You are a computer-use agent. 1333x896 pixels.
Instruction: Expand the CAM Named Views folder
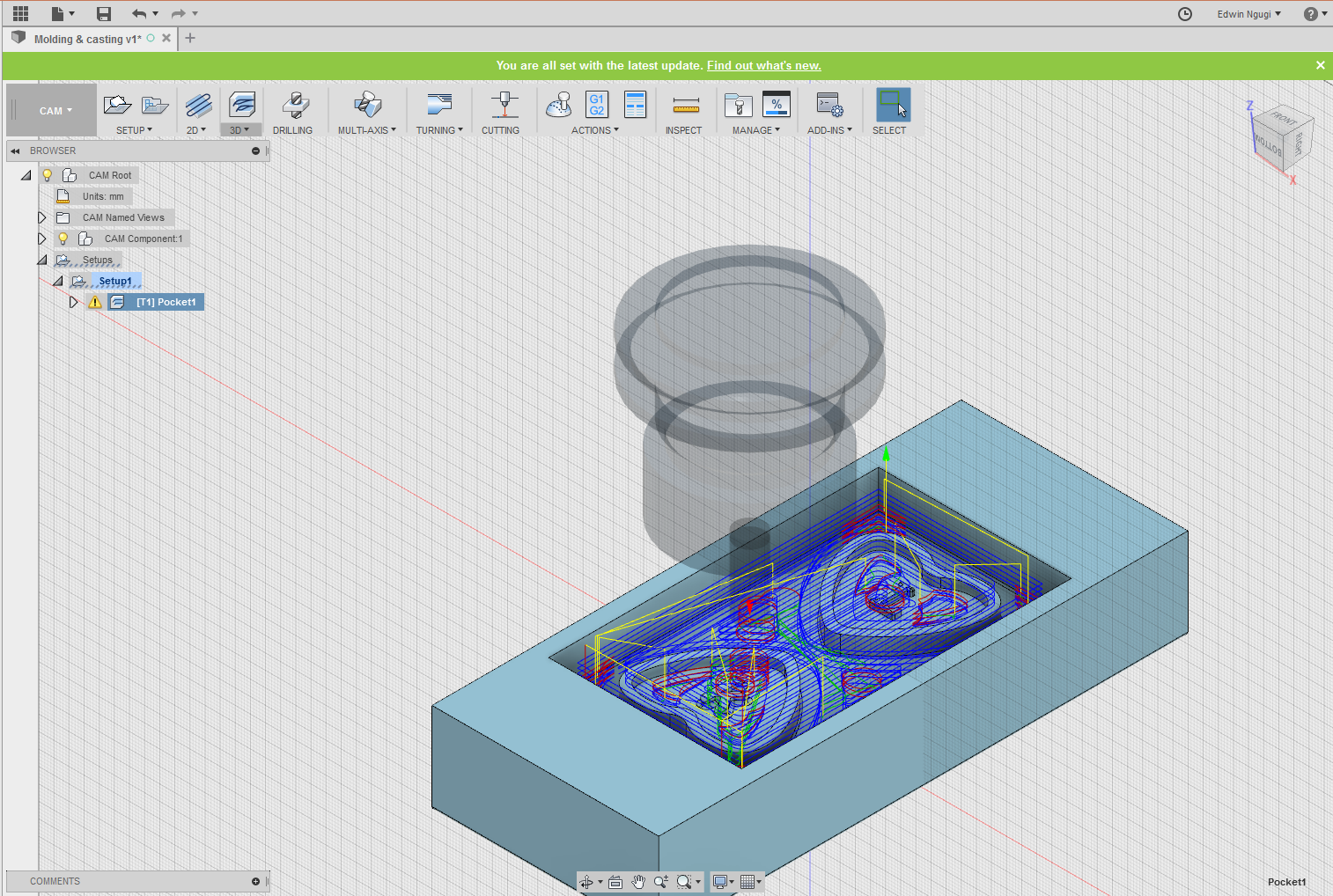41,217
